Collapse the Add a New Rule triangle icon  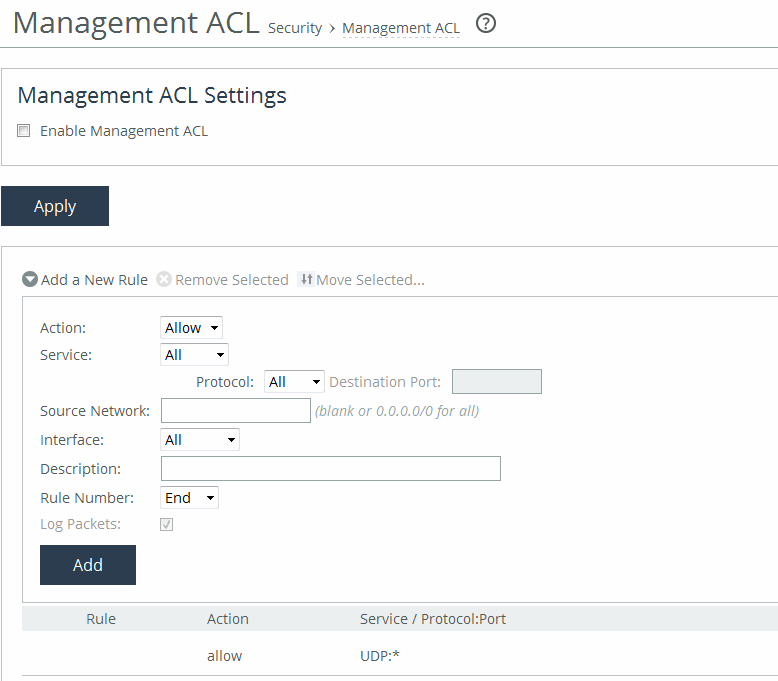click(30, 280)
